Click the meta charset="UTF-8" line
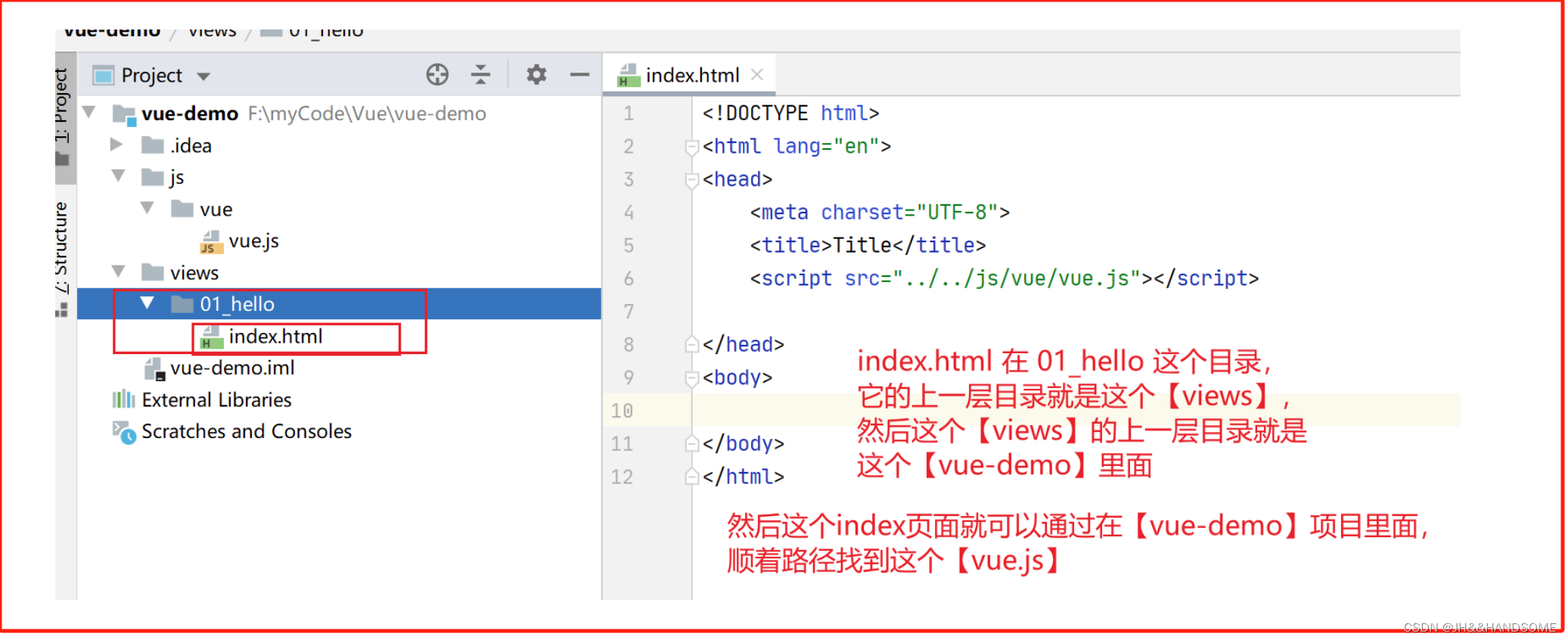The height and width of the screenshot is (640, 1568). 880,213
